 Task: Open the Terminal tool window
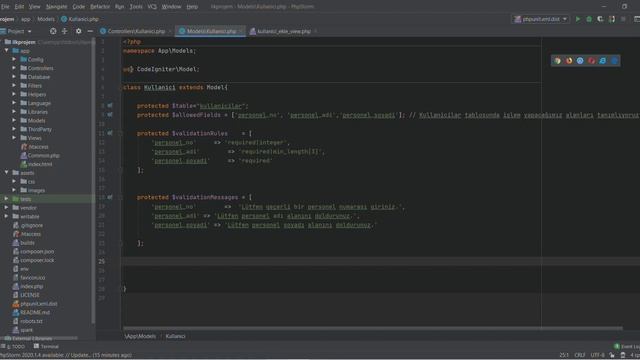pyautogui.click(x=46, y=346)
